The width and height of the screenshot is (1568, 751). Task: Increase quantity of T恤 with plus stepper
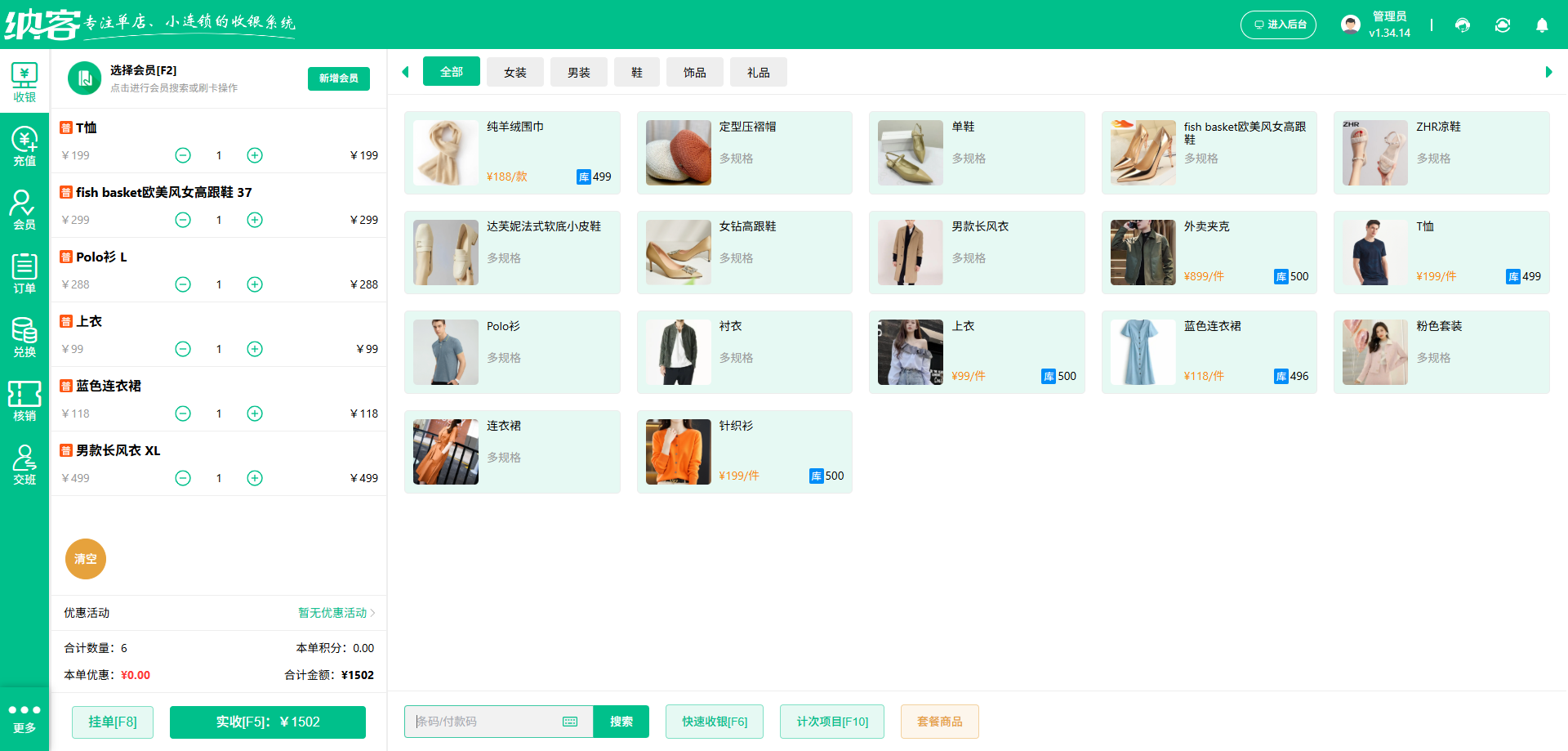[x=254, y=154]
